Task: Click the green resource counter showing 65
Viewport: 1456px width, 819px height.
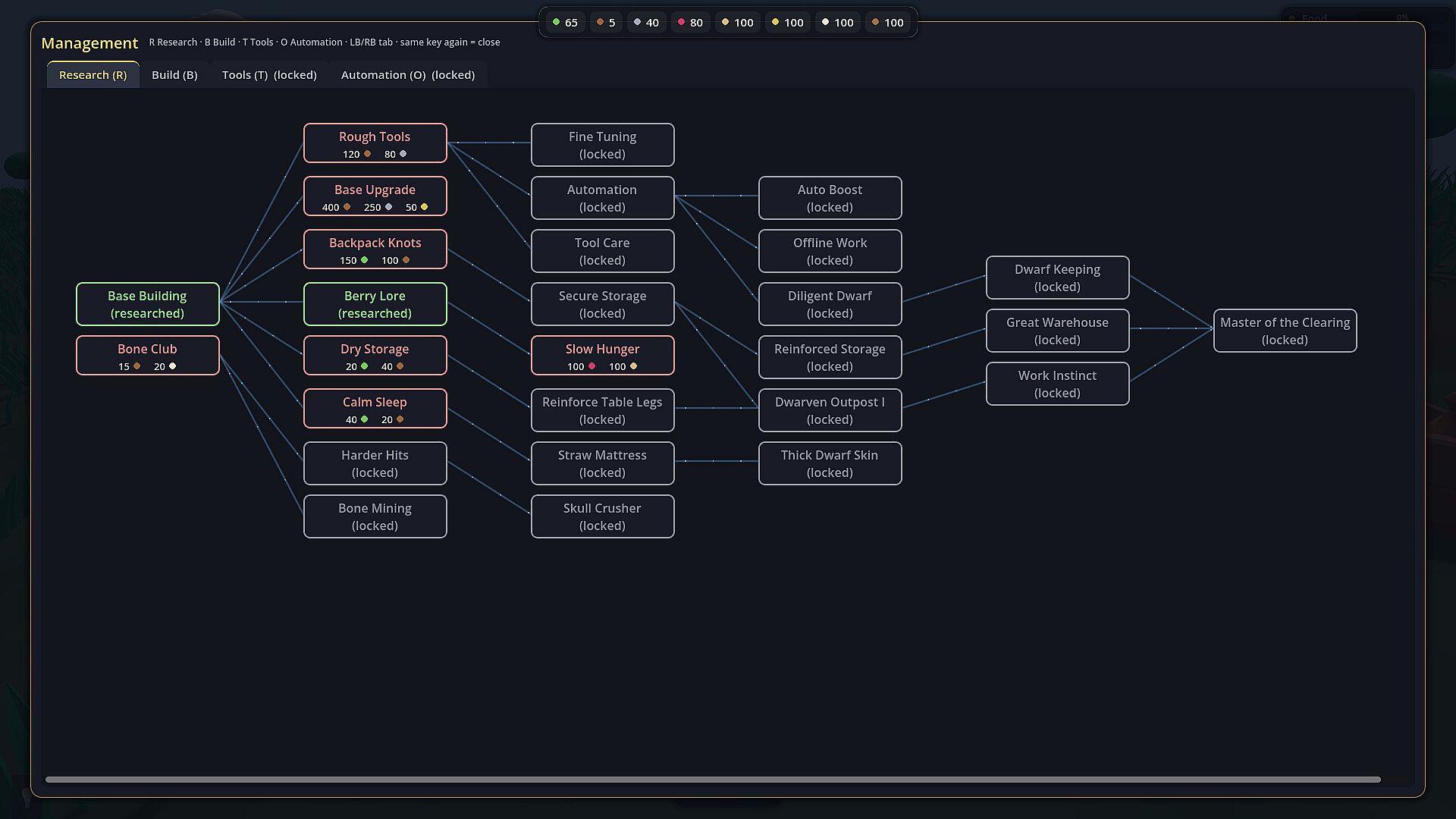Action: coord(565,23)
